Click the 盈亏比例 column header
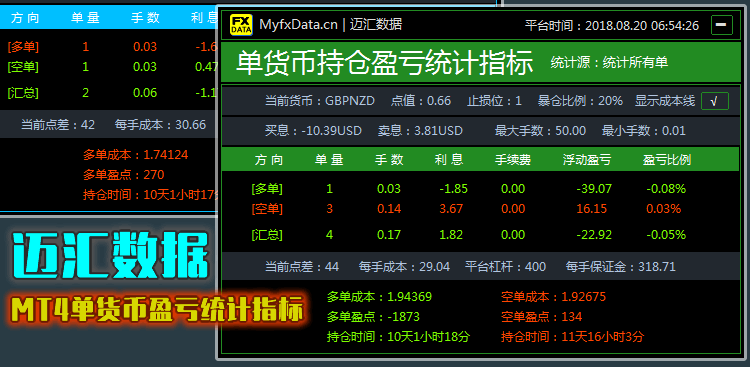 coord(667,160)
